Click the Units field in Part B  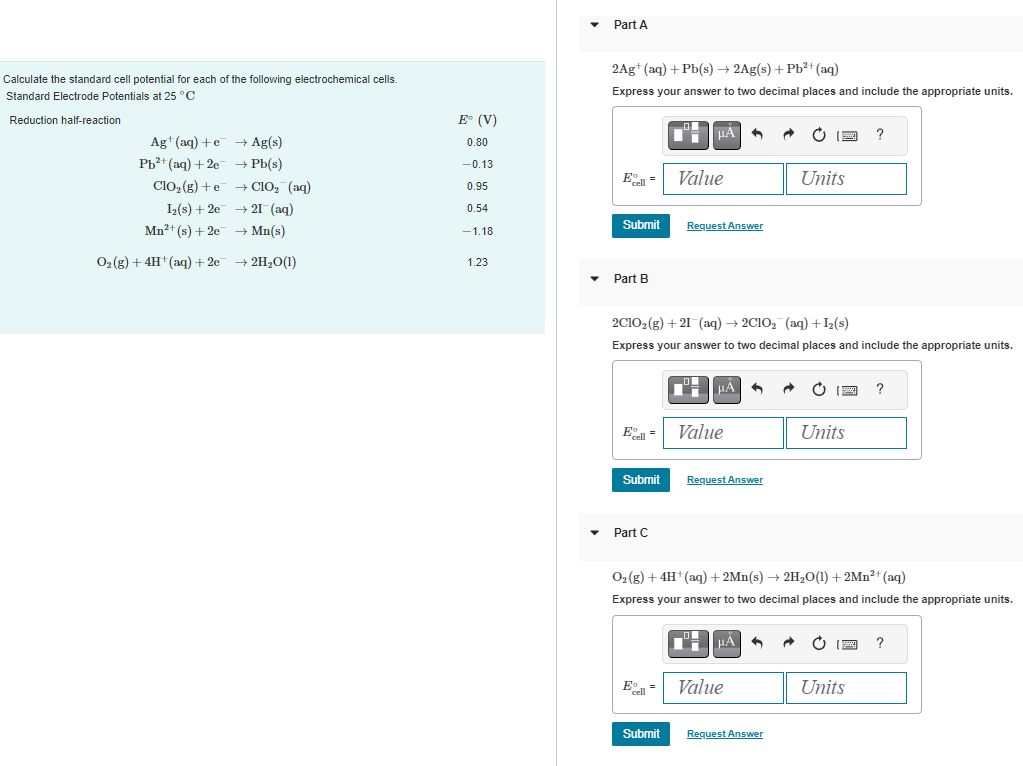pyautogui.click(x=846, y=432)
